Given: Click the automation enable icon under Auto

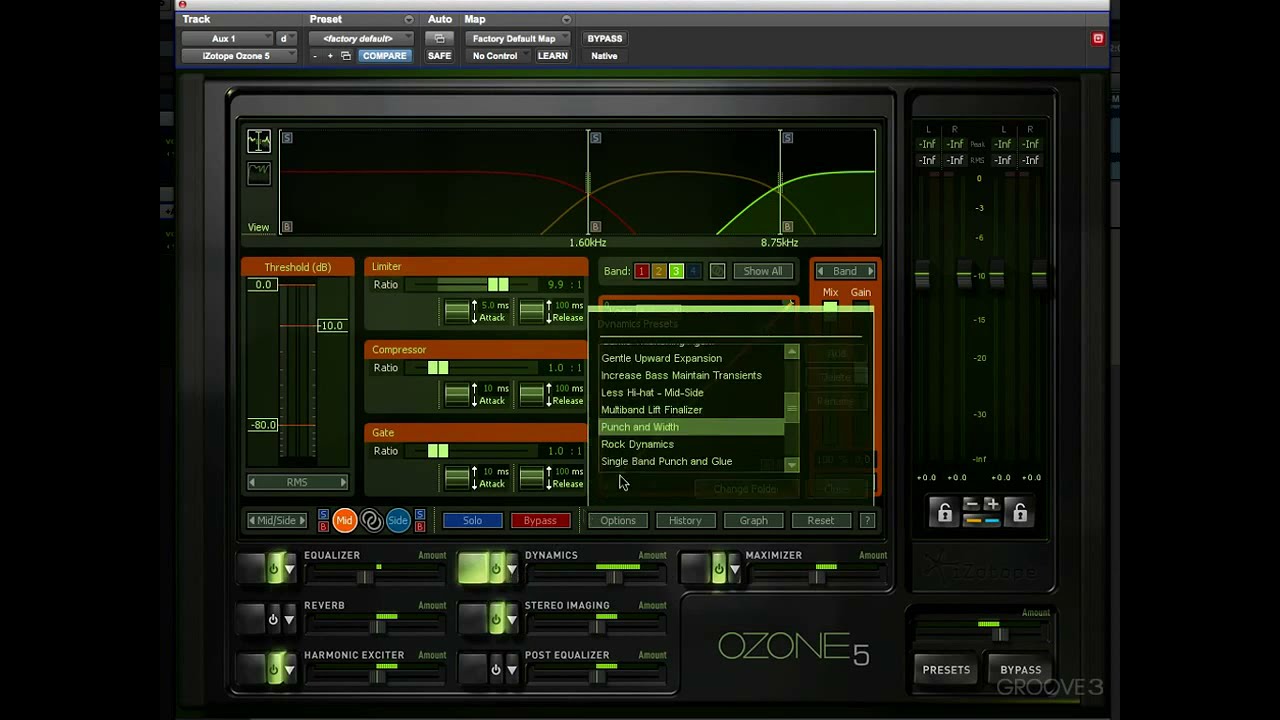Looking at the screenshot, I should [439, 39].
